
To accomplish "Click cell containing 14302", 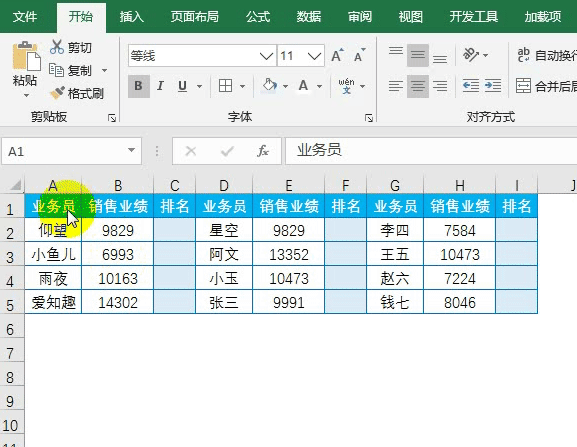I will click(118, 302).
